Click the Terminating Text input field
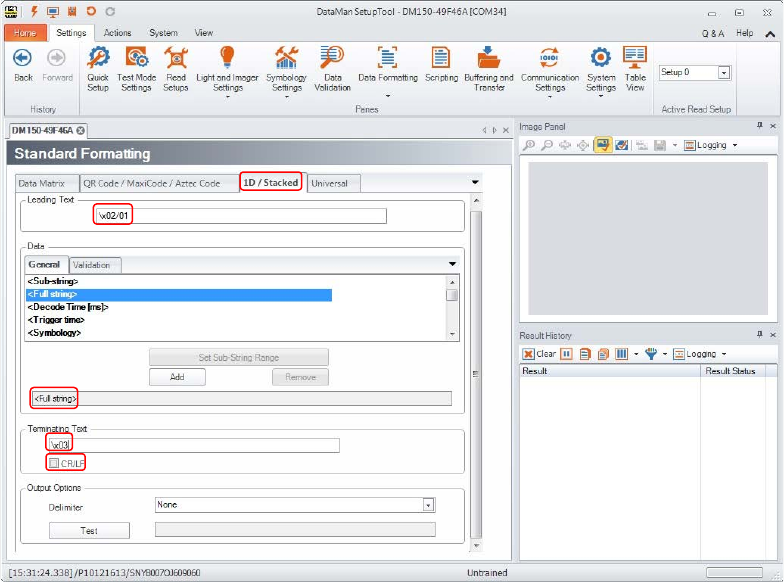The height and width of the screenshot is (582, 784). 194,445
